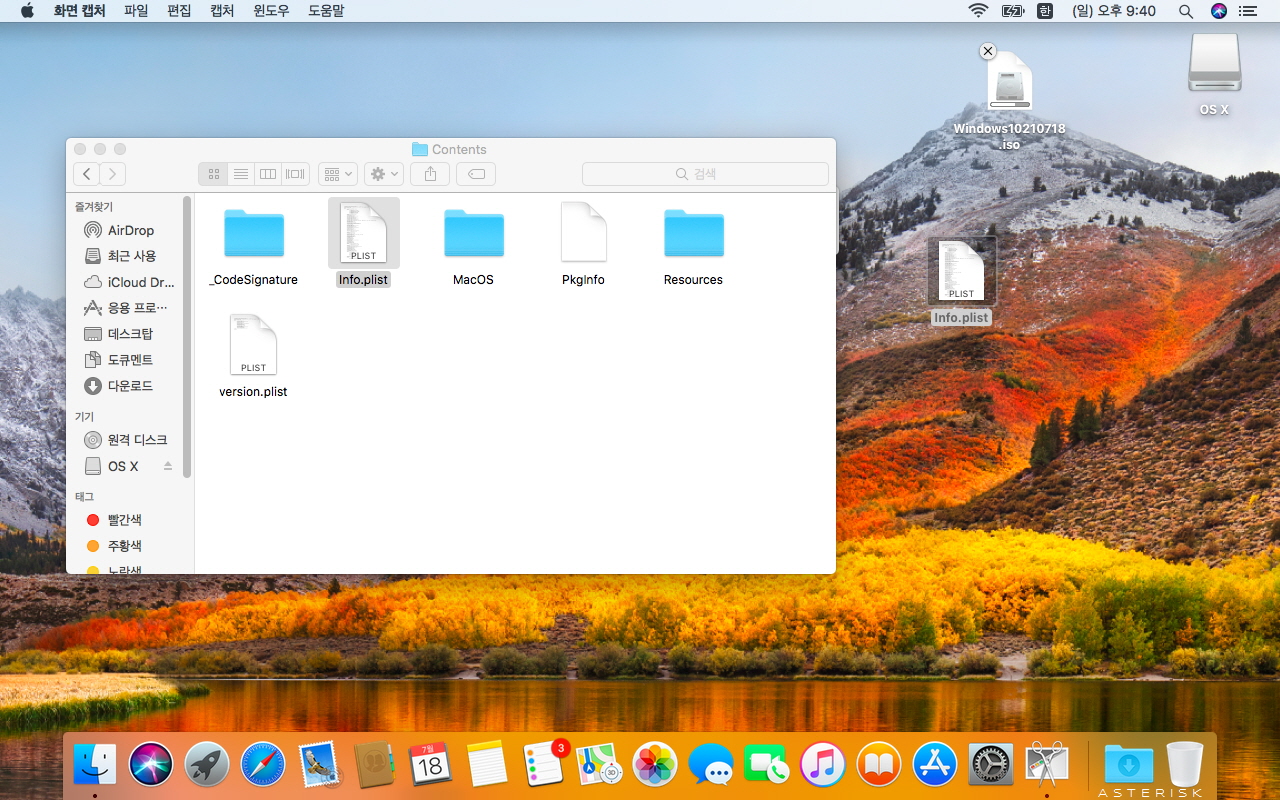Open System Preferences from the Dock
This screenshot has height=800, width=1280.
[x=991, y=765]
